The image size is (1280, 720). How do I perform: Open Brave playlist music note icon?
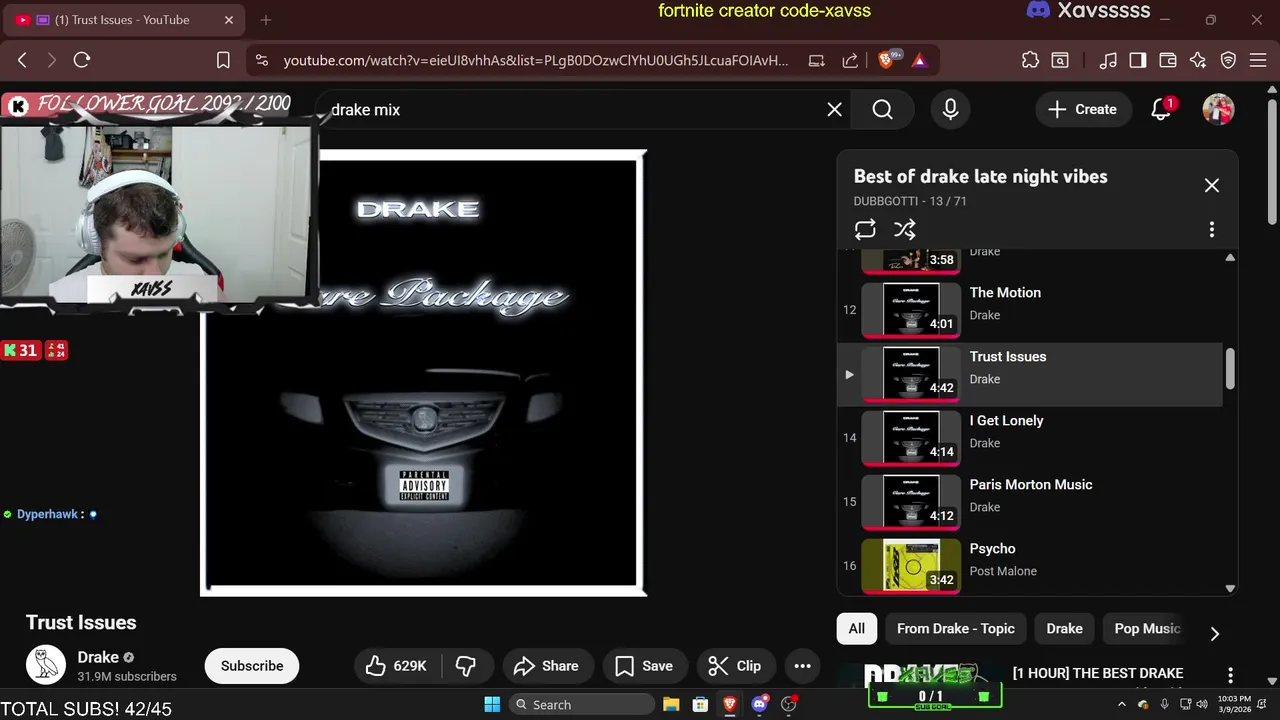point(1108,60)
